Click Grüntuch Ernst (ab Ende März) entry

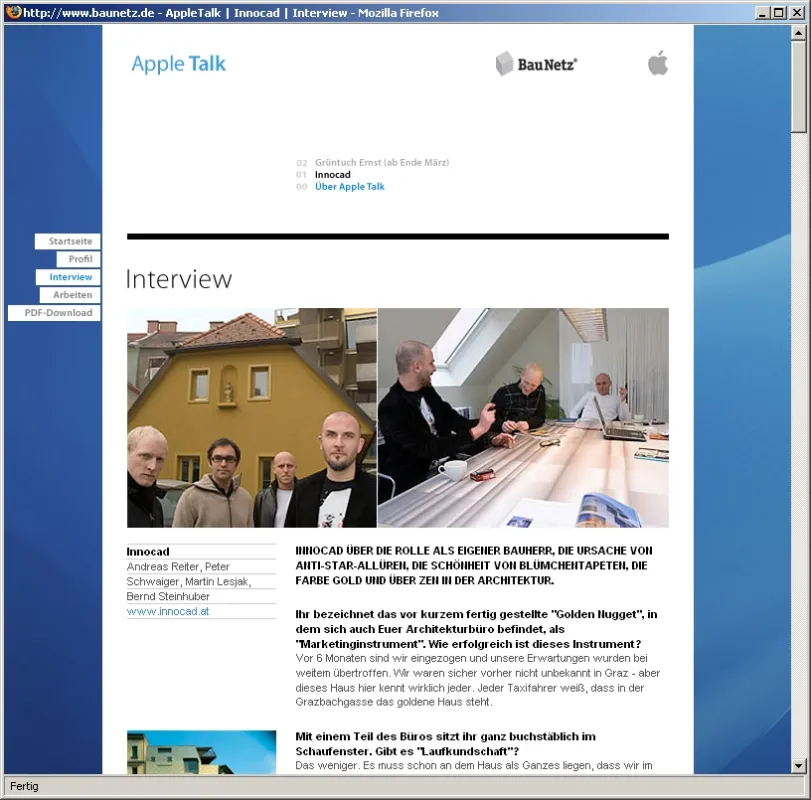point(382,162)
